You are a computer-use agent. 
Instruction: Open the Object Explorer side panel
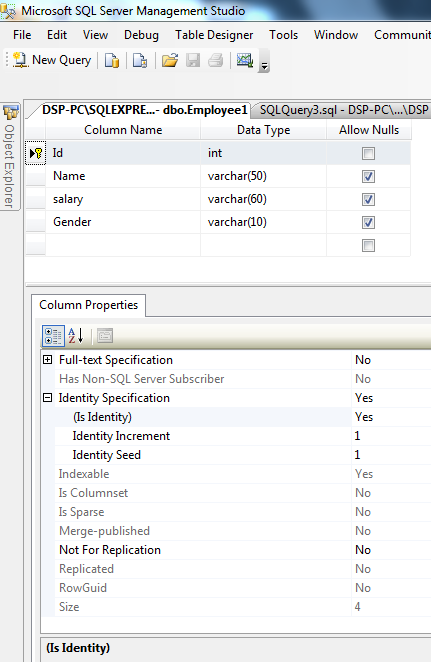coord(10,157)
